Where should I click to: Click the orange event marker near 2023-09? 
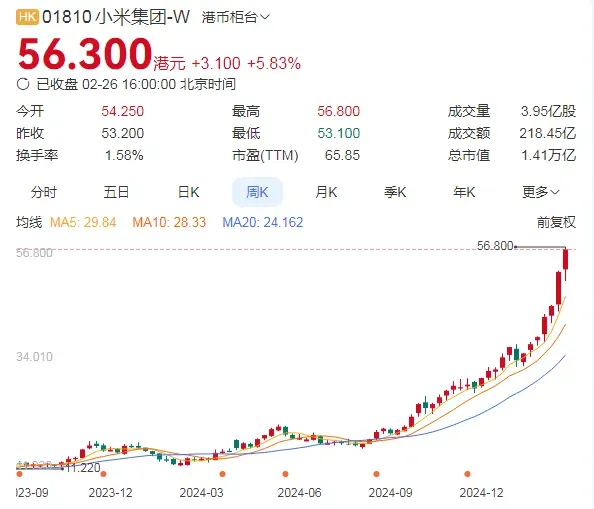coord(19,474)
